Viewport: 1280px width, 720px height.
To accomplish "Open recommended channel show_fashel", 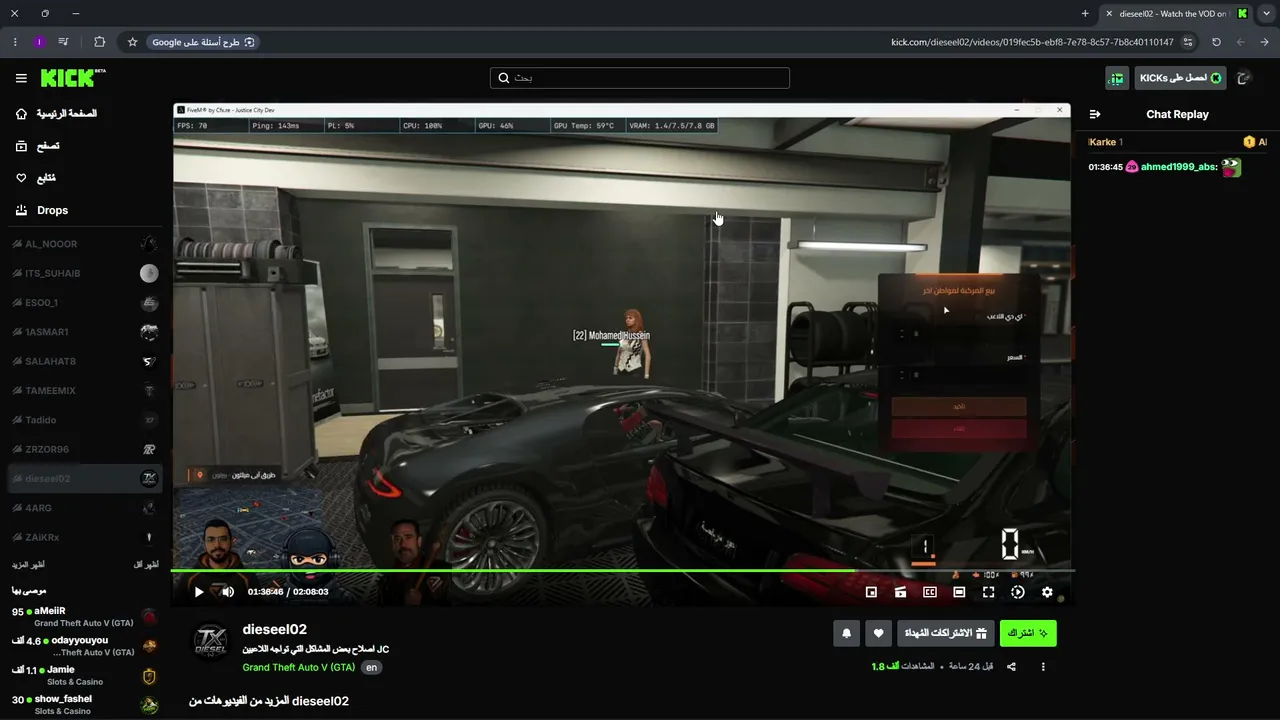I will tap(85, 705).
